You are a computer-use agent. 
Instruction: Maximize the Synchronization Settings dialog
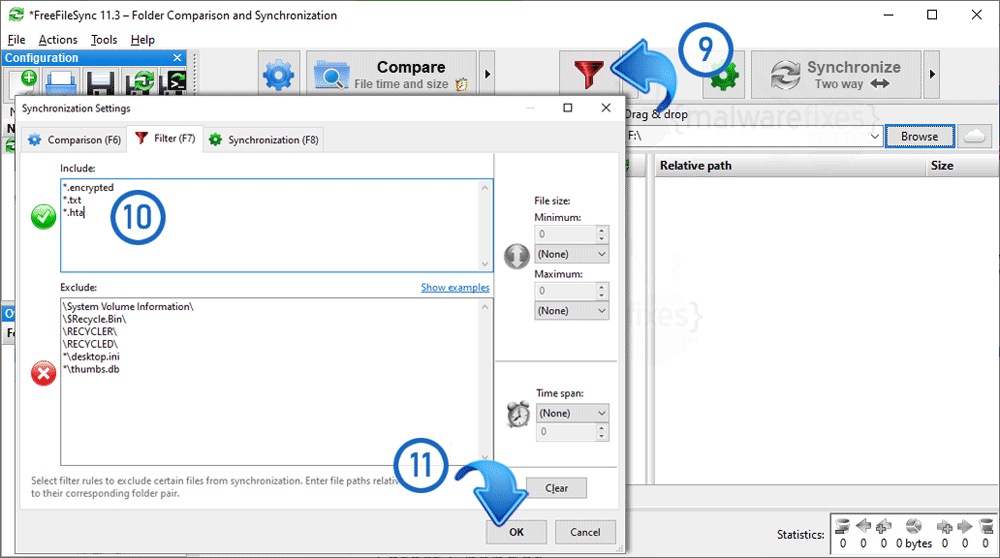[x=568, y=108]
